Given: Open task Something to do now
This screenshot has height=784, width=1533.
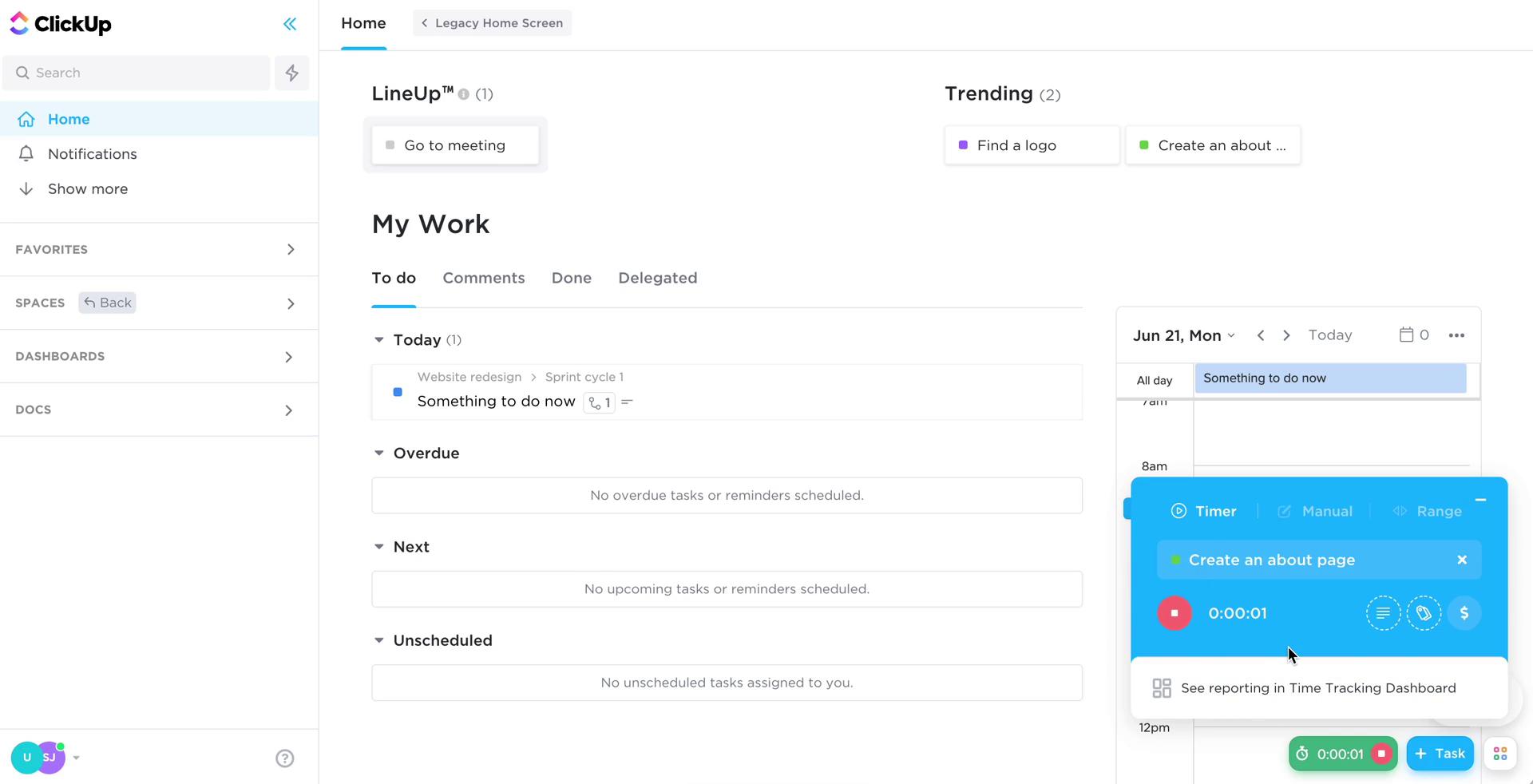Looking at the screenshot, I should coord(496,402).
